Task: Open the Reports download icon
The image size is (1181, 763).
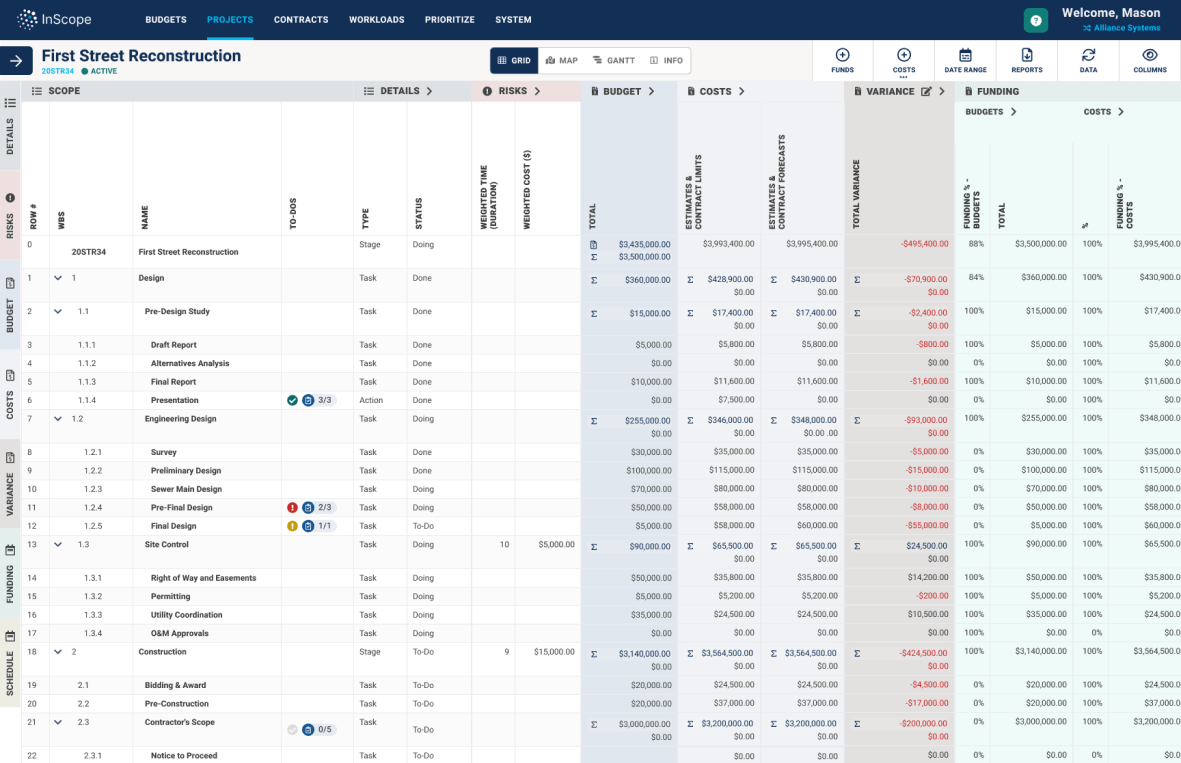Action: [1026, 52]
